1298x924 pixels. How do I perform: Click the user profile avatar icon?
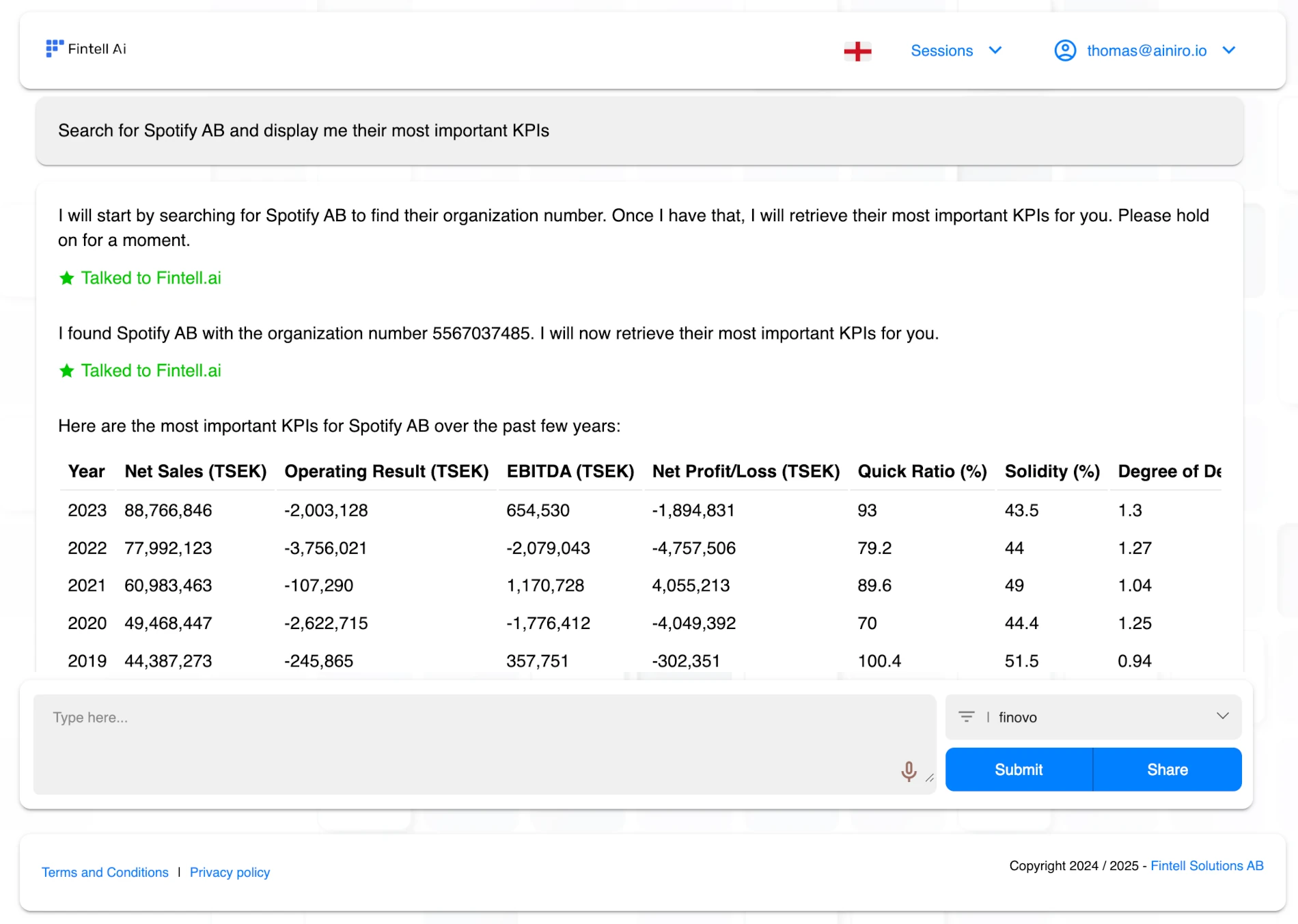pyautogui.click(x=1065, y=50)
